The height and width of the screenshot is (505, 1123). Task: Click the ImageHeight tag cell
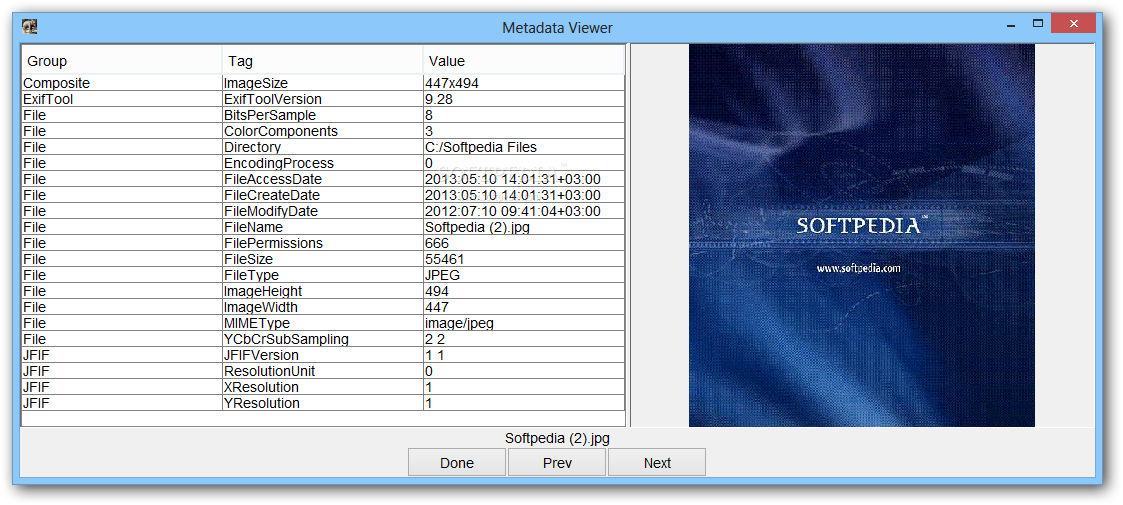tap(322, 291)
